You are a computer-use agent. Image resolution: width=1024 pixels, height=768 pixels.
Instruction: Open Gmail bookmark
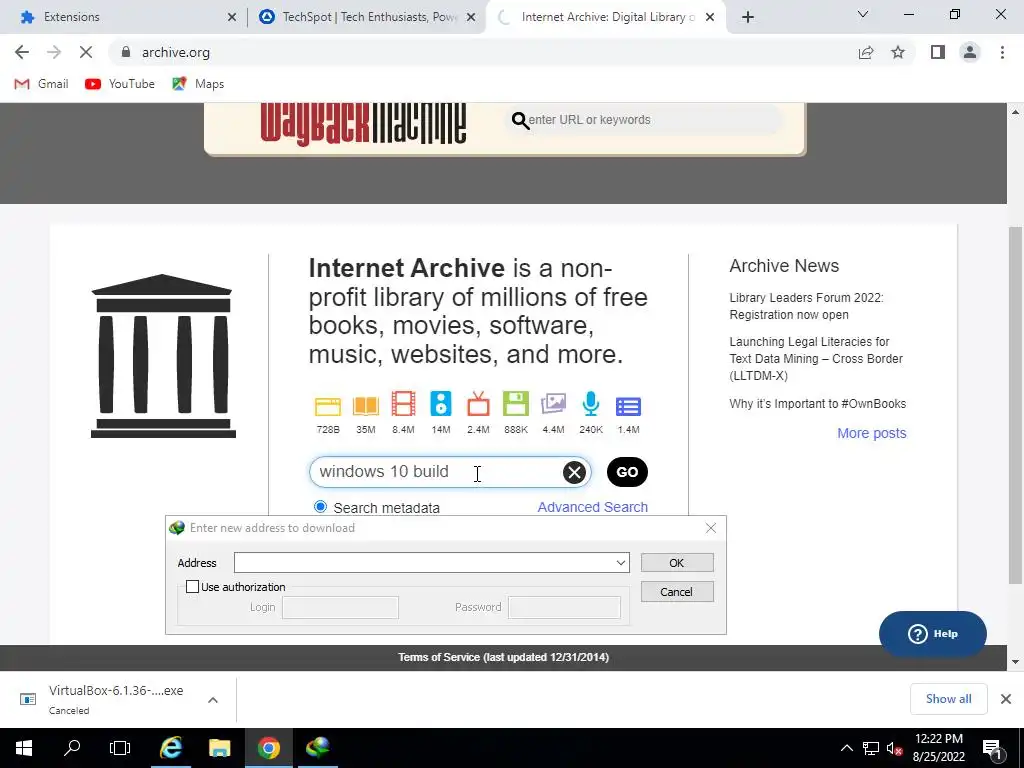[x=41, y=84]
